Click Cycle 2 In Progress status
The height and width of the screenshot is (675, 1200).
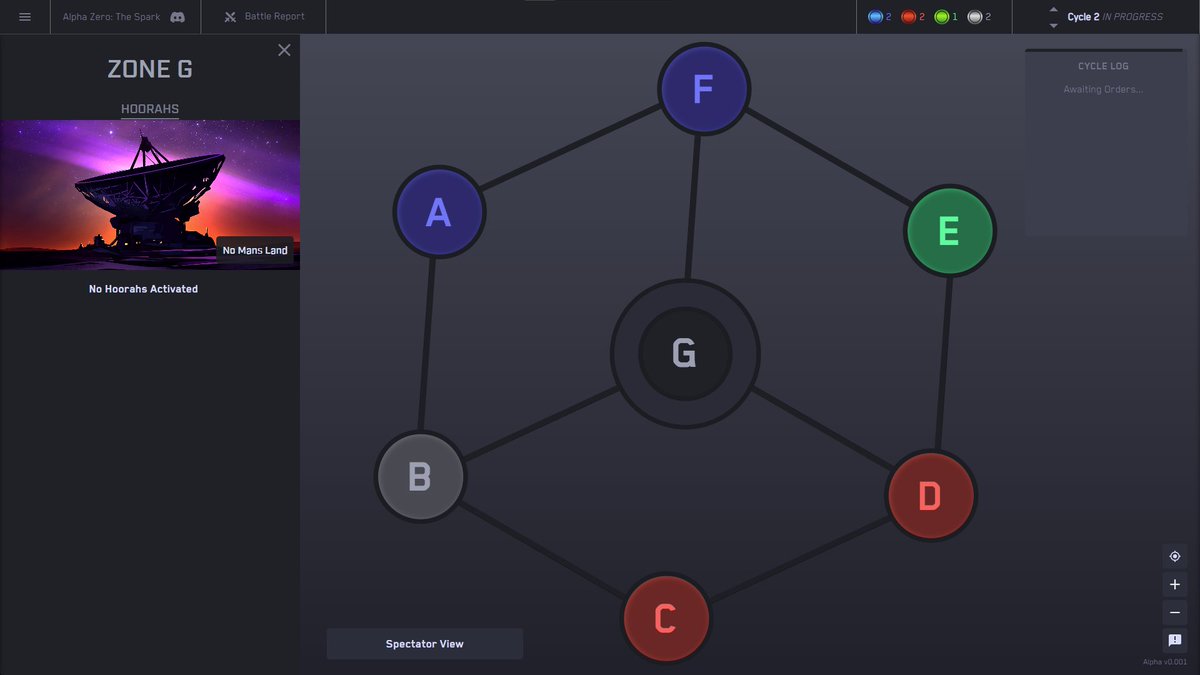coord(1115,17)
